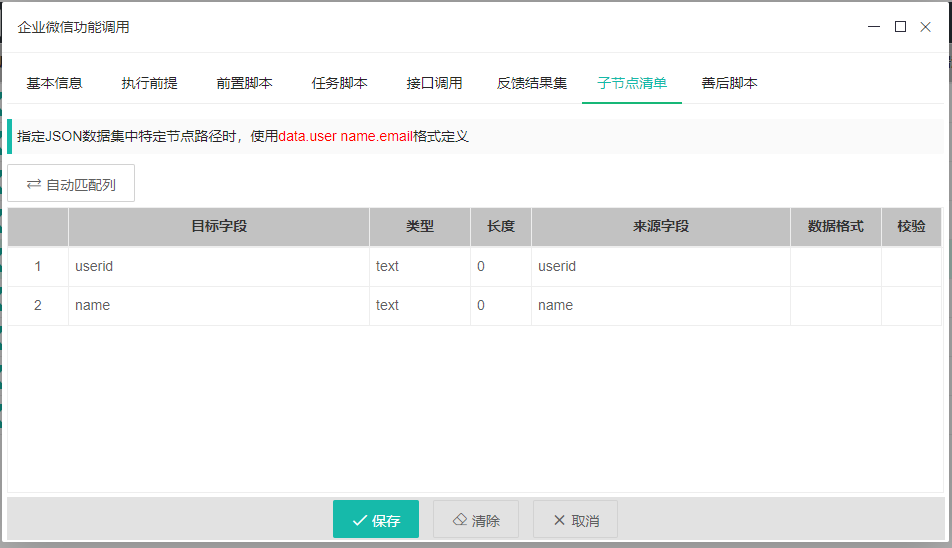Click the text type cell of userid row
This screenshot has height=548, width=952.
[x=420, y=266]
